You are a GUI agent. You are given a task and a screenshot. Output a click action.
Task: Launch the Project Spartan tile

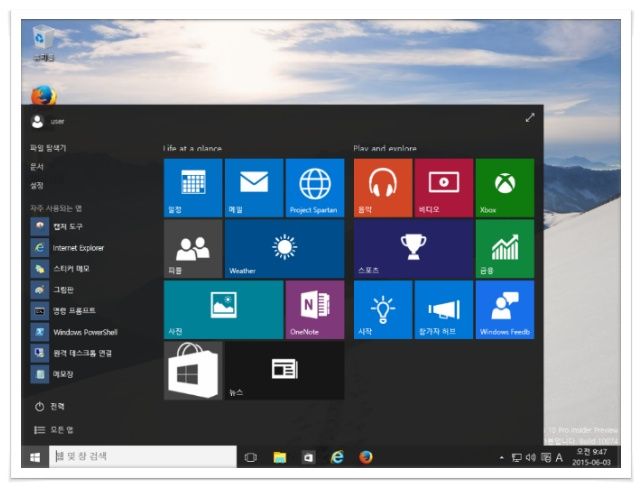tap(315, 188)
